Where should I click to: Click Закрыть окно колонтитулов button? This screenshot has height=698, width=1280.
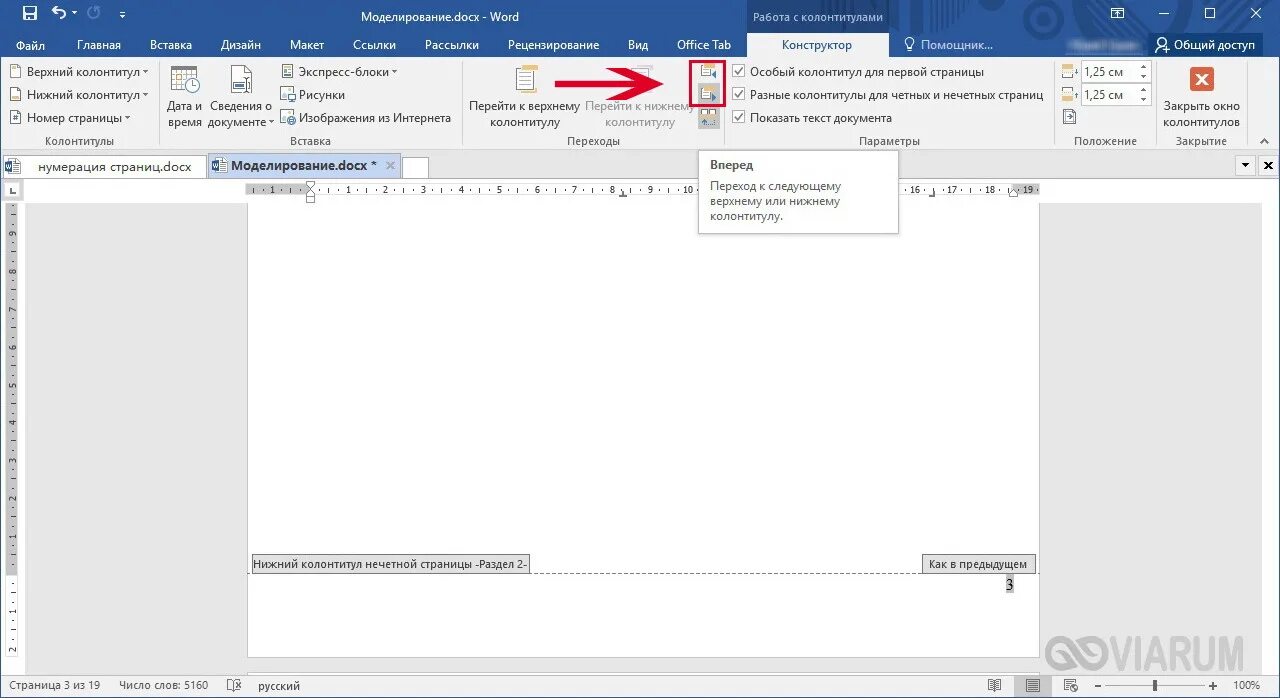[1201, 97]
